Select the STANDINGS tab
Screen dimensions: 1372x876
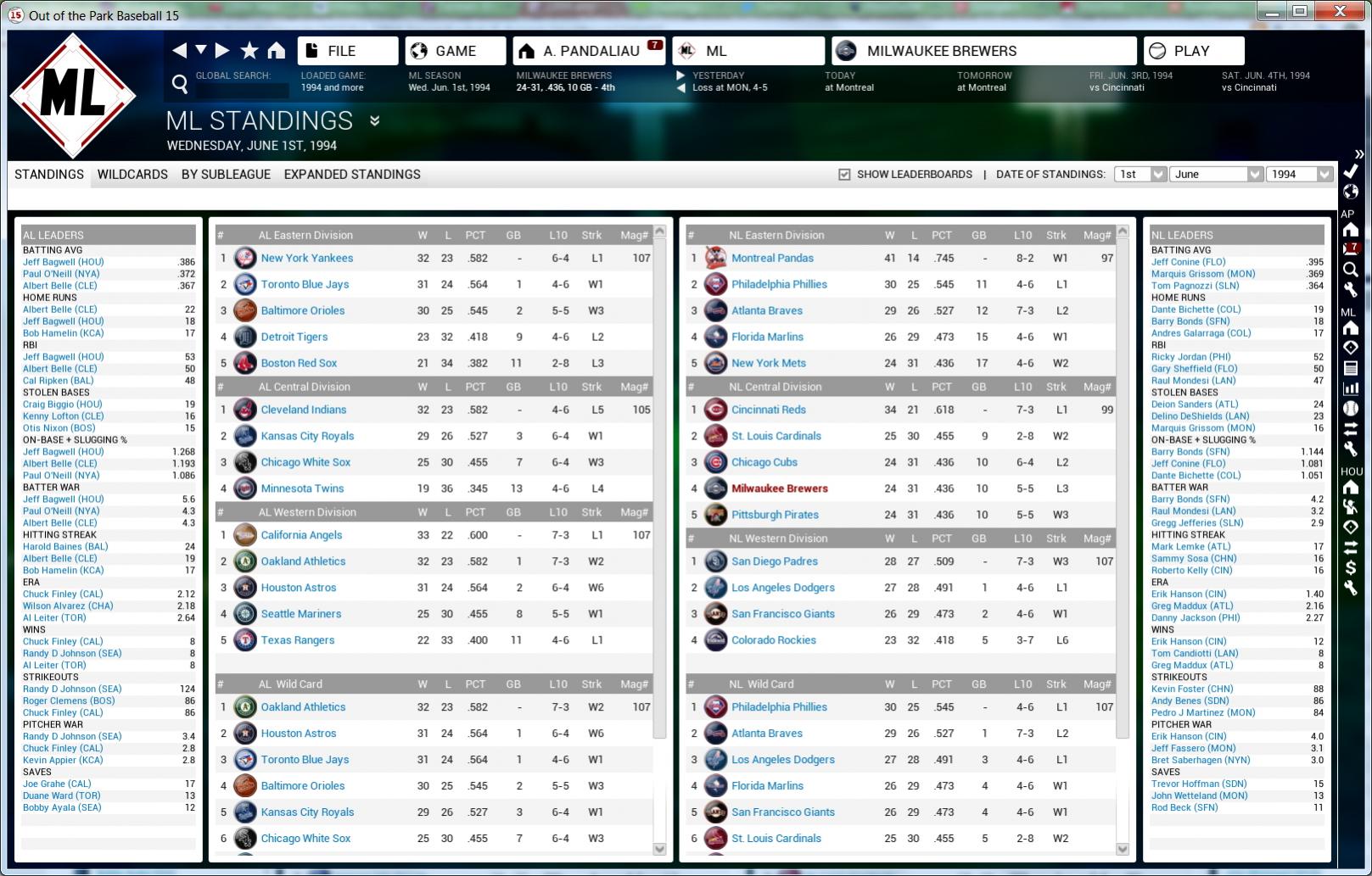(x=49, y=175)
